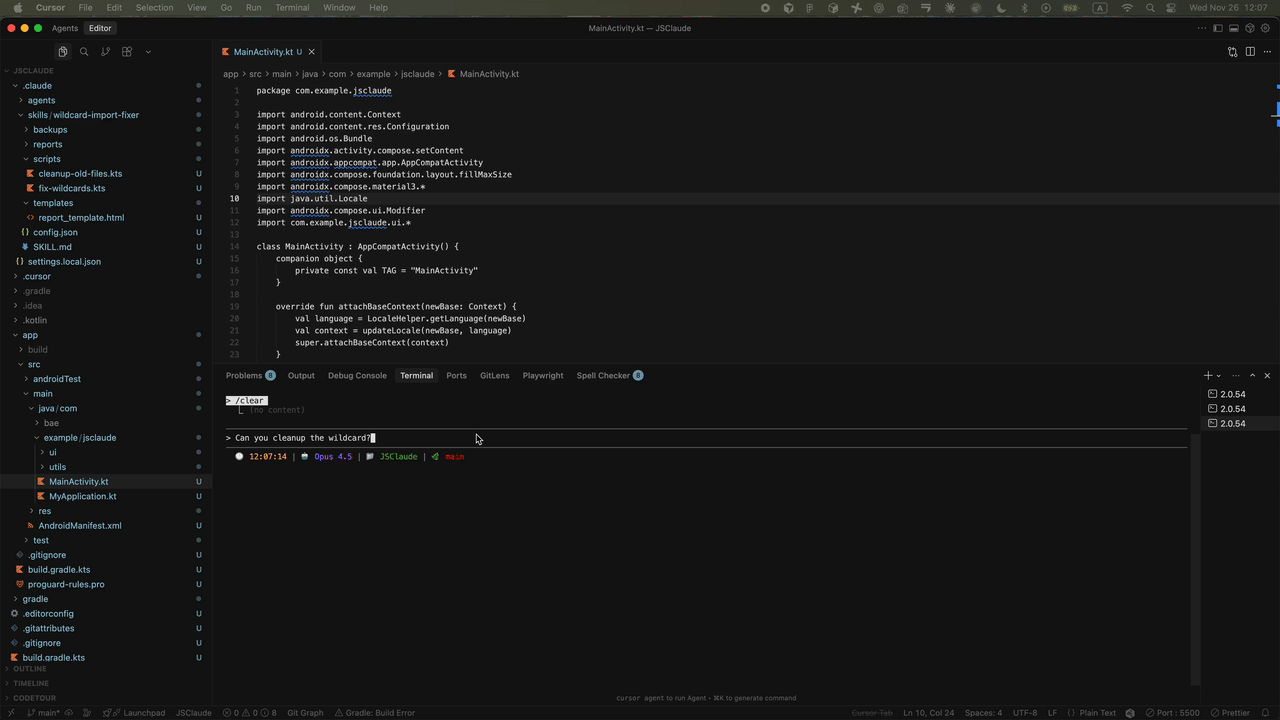Toggle primary sidebar visibility in title bar
The image size is (1280, 720).
click(1217, 28)
